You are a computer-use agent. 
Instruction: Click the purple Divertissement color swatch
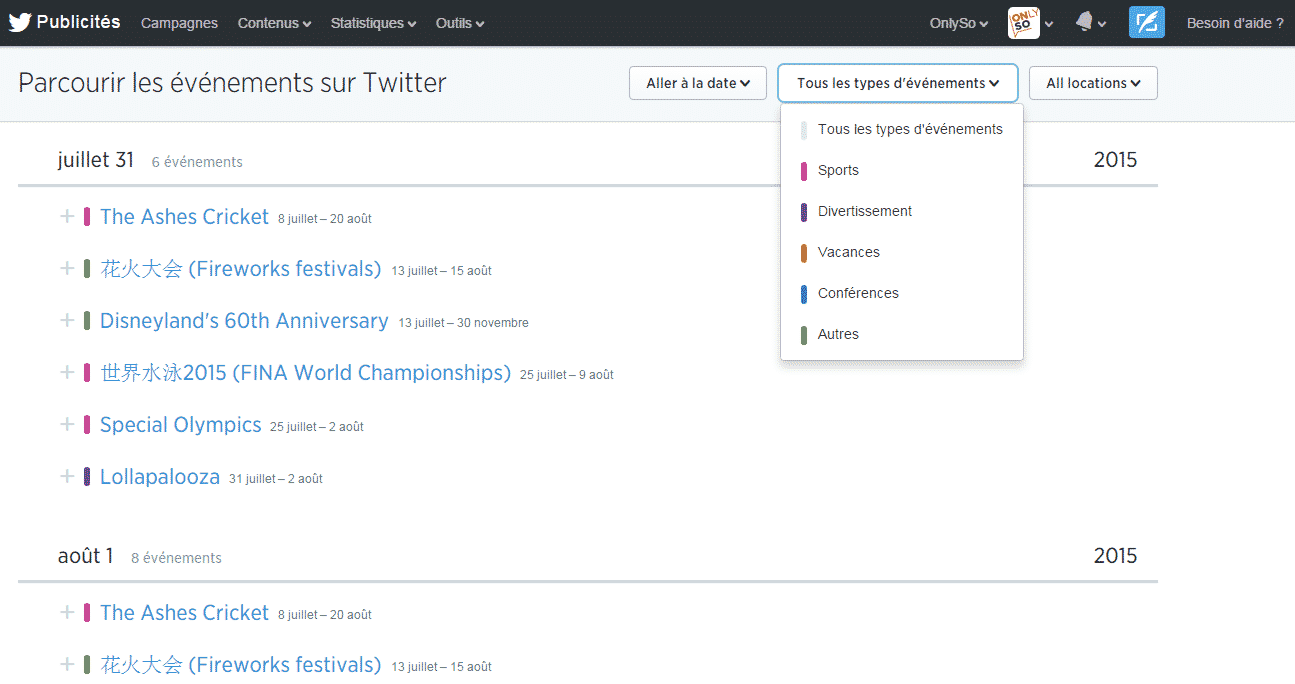click(x=804, y=212)
